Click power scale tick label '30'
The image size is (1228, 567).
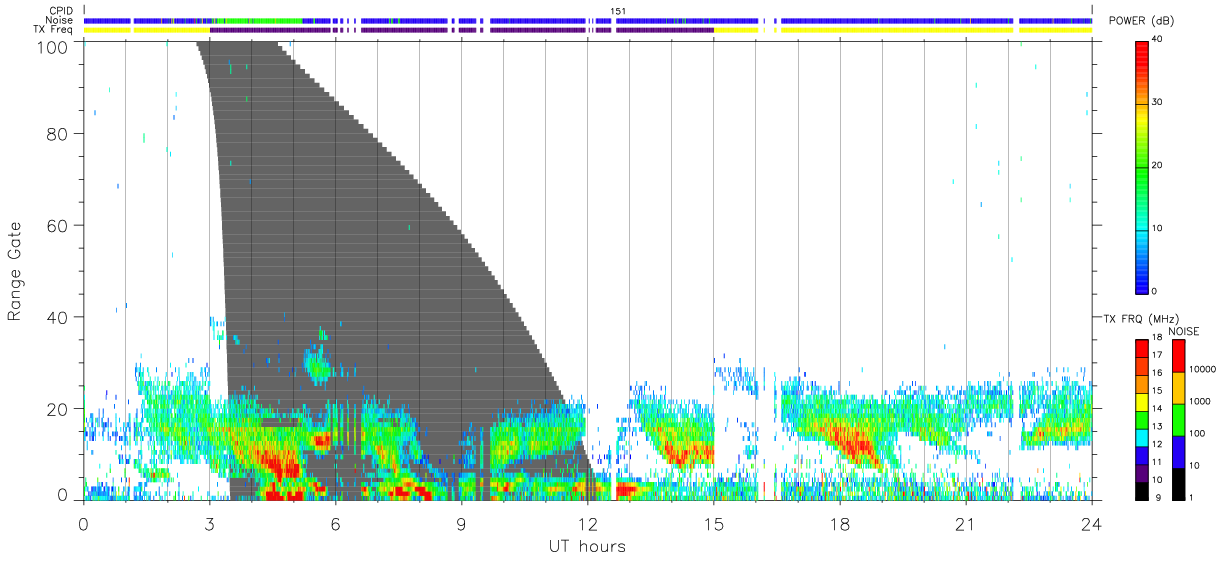pyautogui.click(x=1157, y=102)
